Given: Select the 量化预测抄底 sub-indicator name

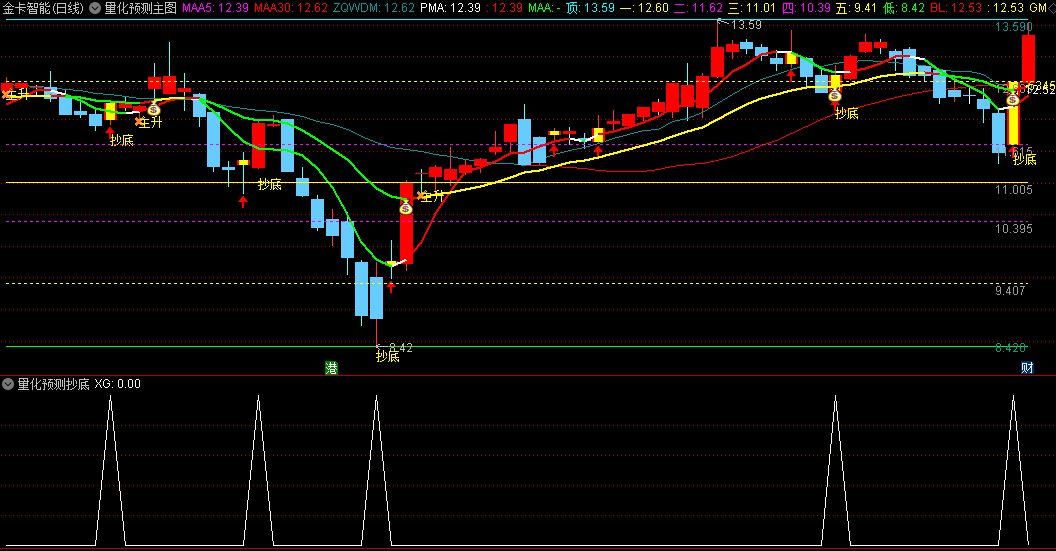Looking at the screenshot, I should 53,384.
